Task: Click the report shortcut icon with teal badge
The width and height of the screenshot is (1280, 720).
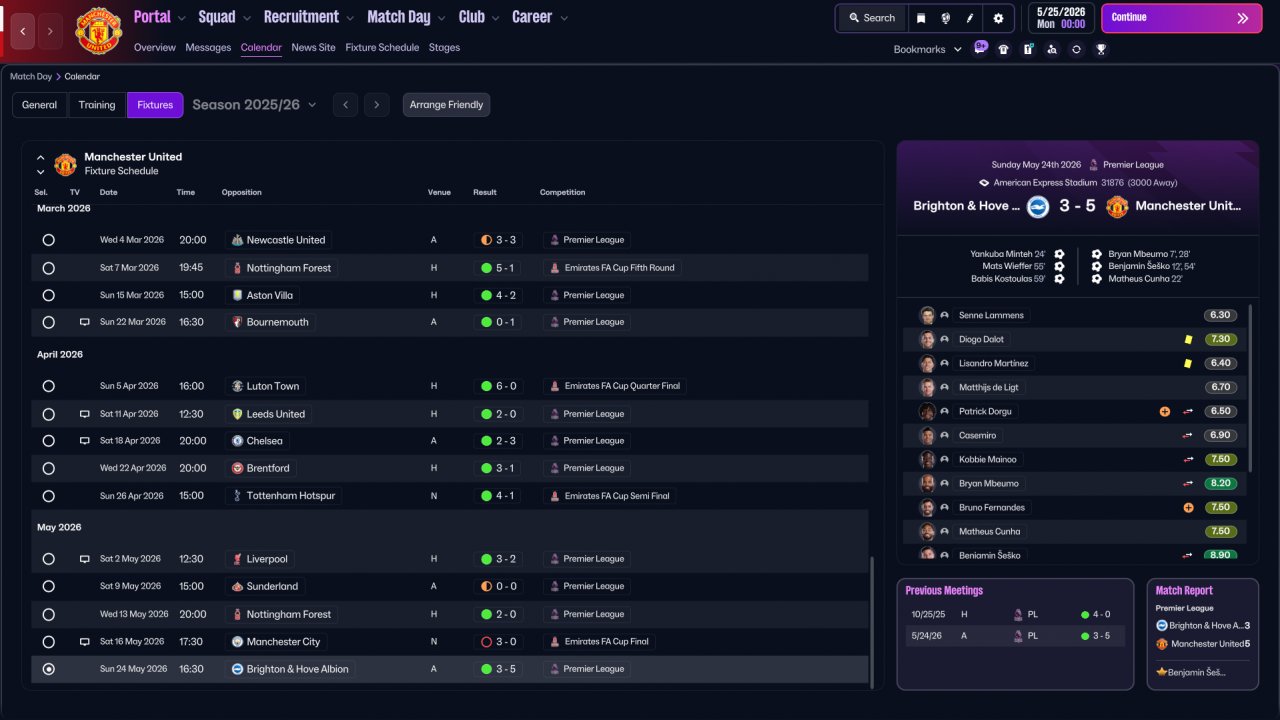Action: pyautogui.click(x=1028, y=49)
